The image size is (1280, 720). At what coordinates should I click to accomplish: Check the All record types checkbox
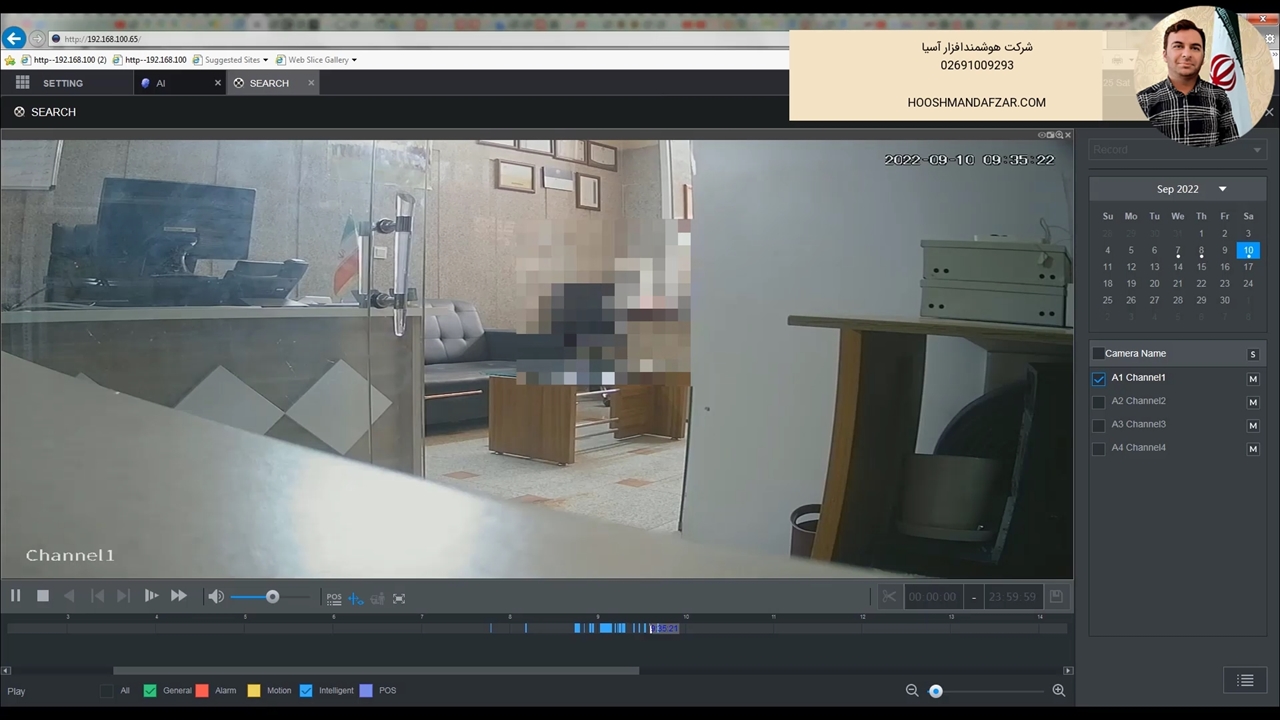point(107,691)
